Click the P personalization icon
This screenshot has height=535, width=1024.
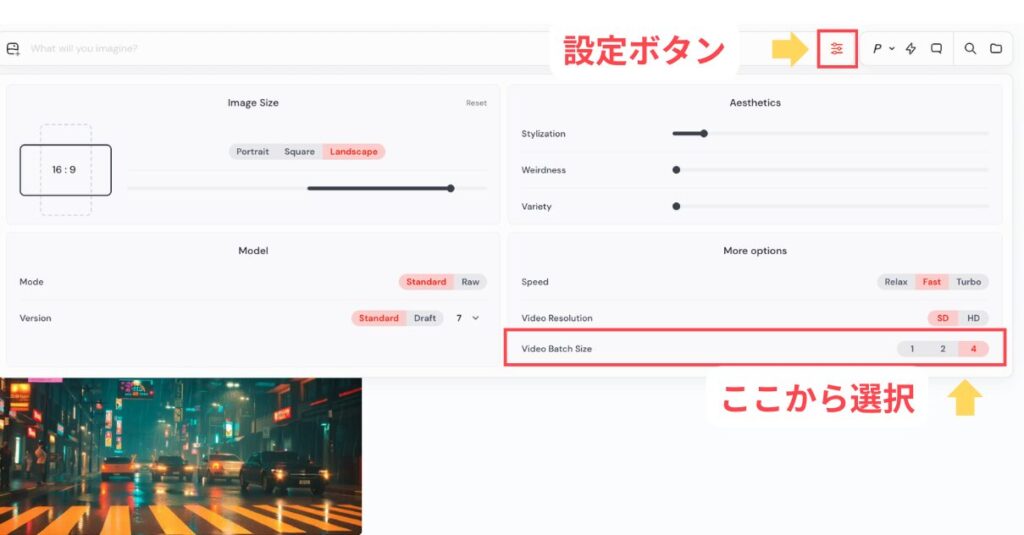pyautogui.click(x=877, y=48)
